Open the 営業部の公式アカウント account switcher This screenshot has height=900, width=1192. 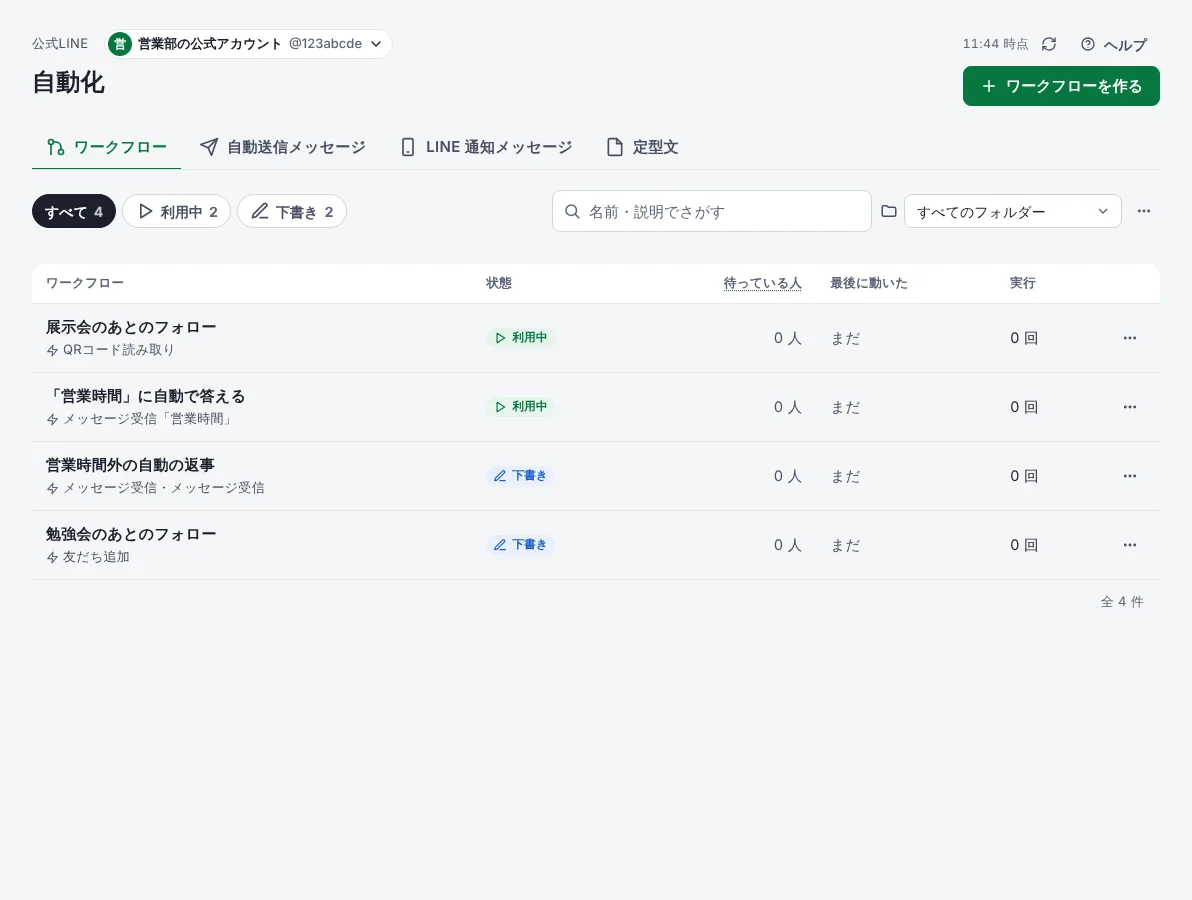(249, 44)
